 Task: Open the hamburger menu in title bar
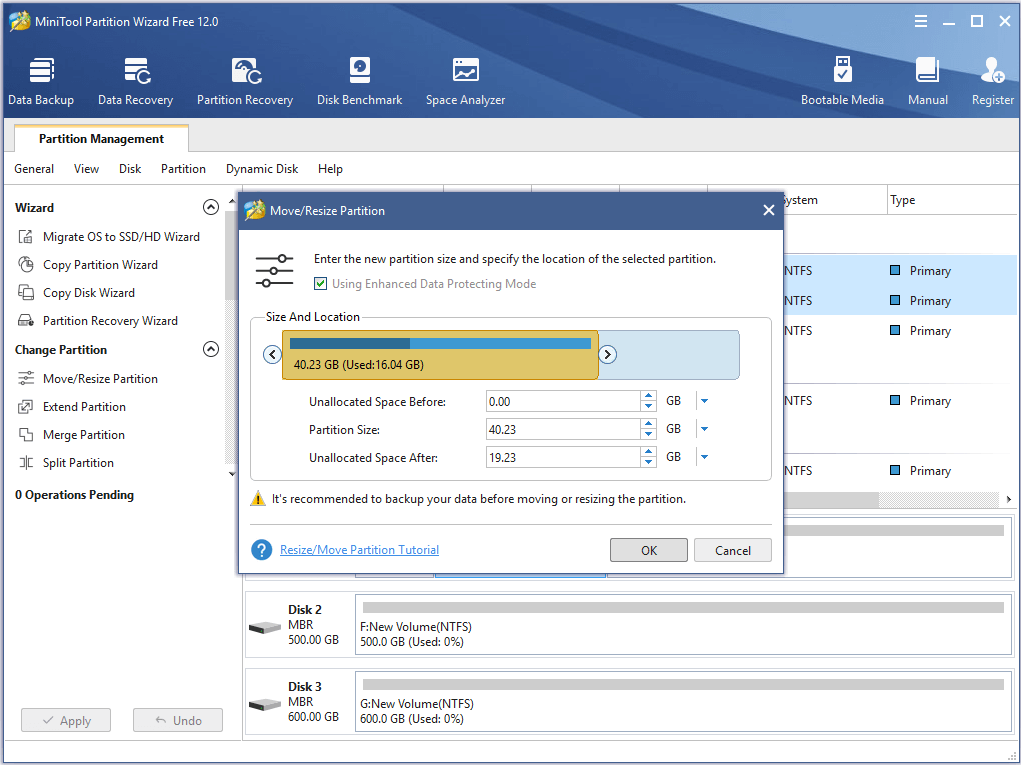921,21
